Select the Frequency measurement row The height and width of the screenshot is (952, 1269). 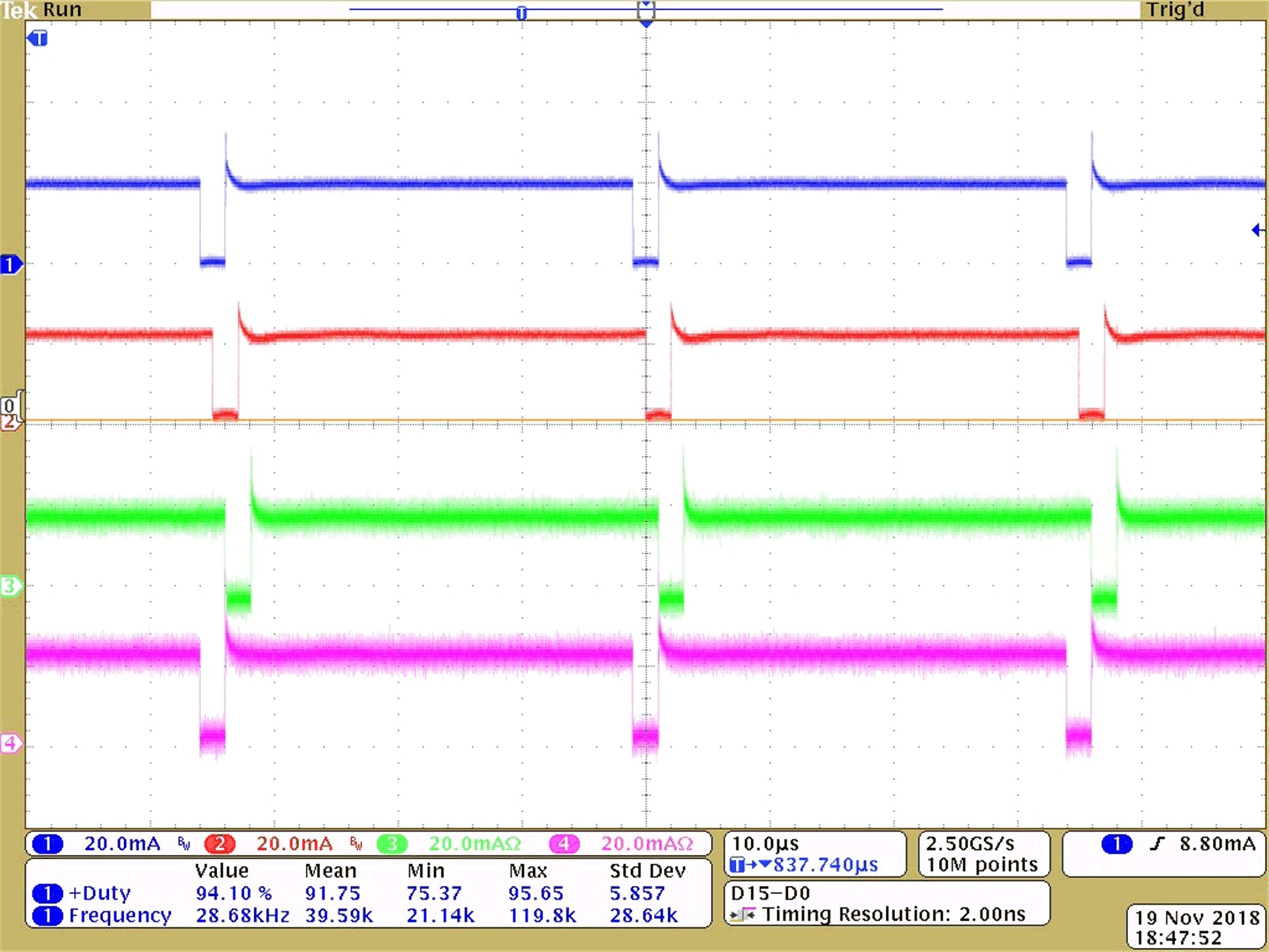pyautogui.click(x=119, y=916)
